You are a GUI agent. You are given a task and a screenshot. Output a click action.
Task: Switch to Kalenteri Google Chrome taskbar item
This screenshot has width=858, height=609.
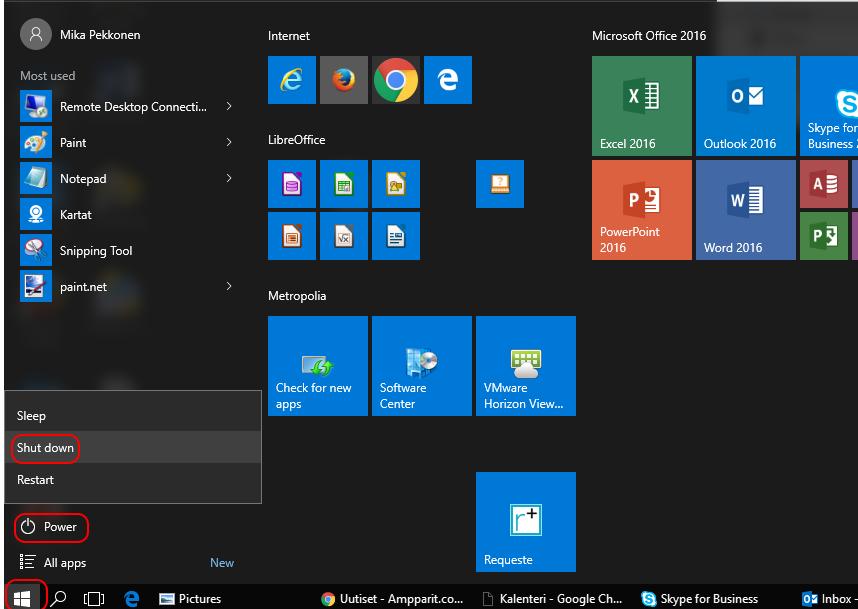pos(553,599)
